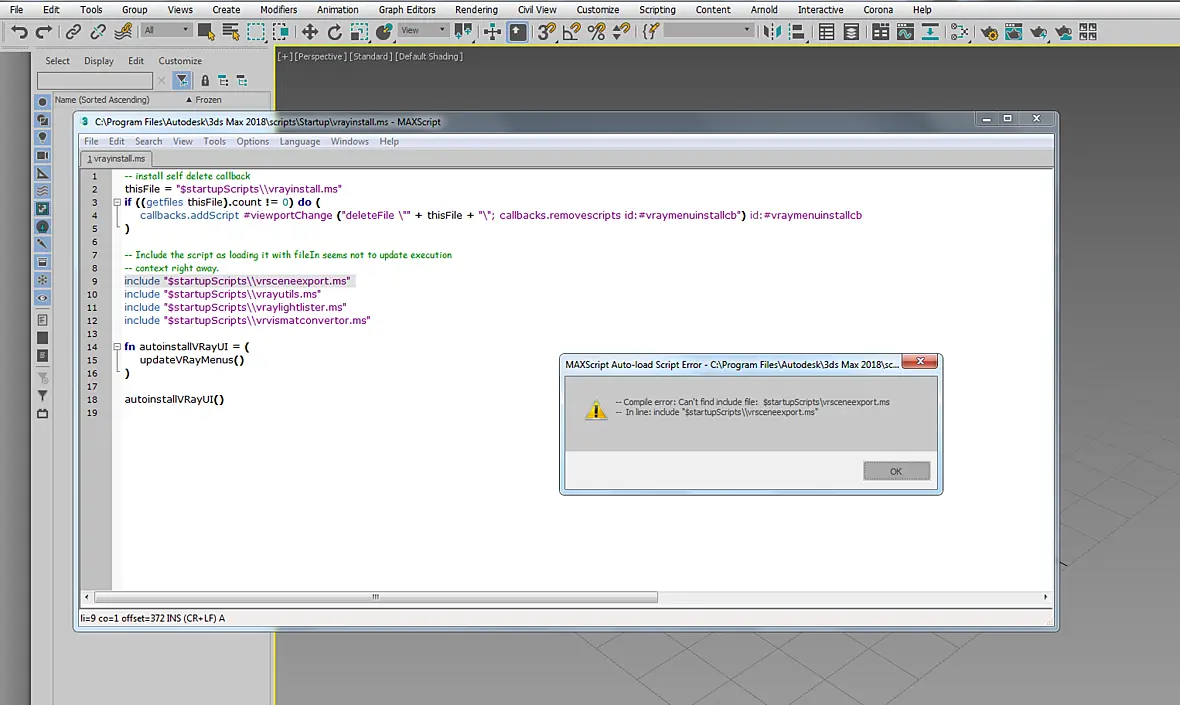The width and height of the screenshot is (1180, 705).
Task: Click the Redo arrow in main toolbar
Action: (44, 32)
